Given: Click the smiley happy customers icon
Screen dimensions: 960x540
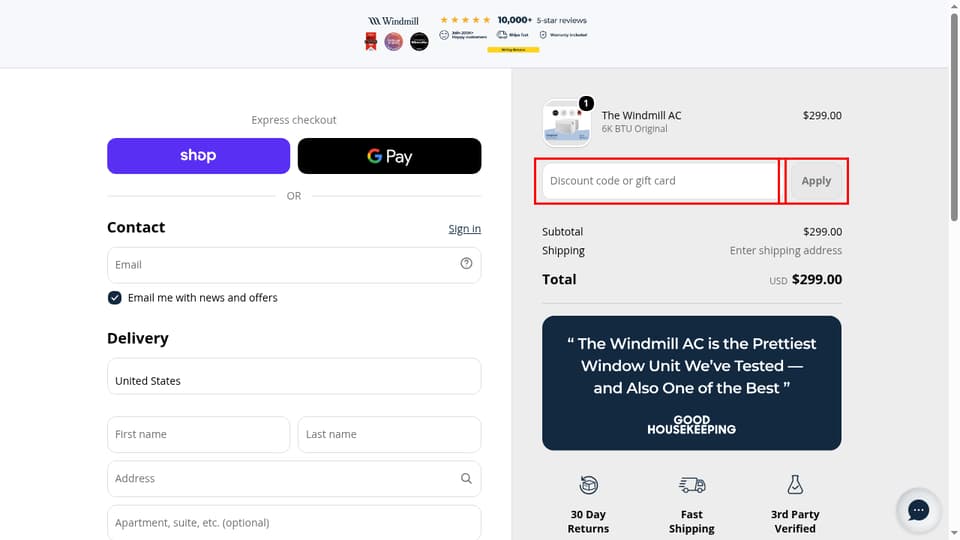Looking at the screenshot, I should tap(444, 35).
